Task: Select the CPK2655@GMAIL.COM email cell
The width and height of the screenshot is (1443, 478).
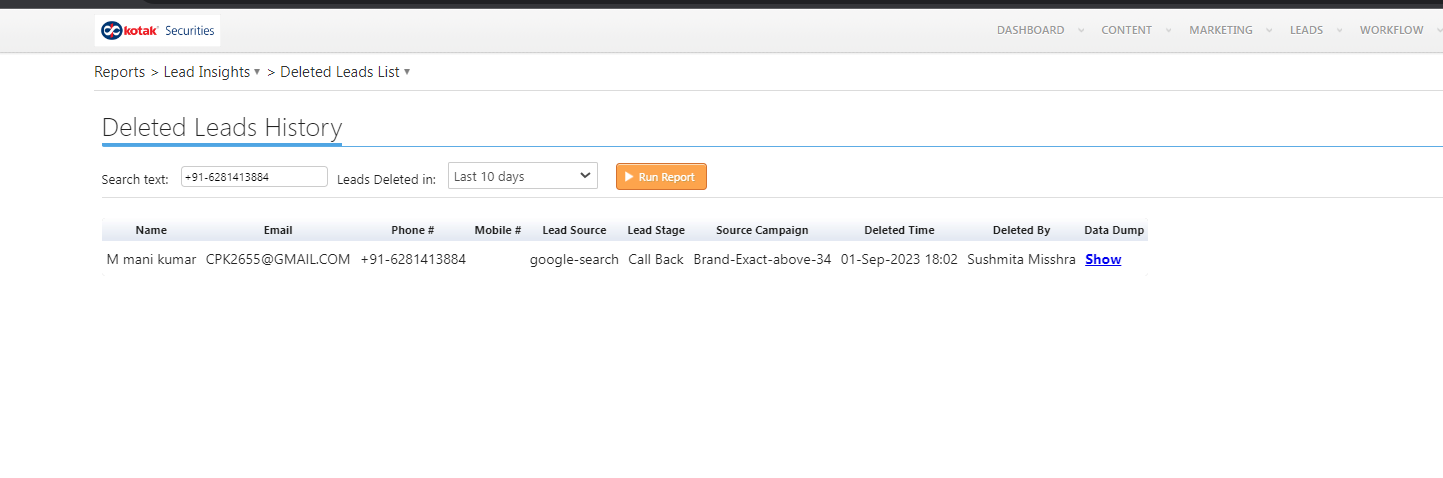Action: (x=278, y=259)
